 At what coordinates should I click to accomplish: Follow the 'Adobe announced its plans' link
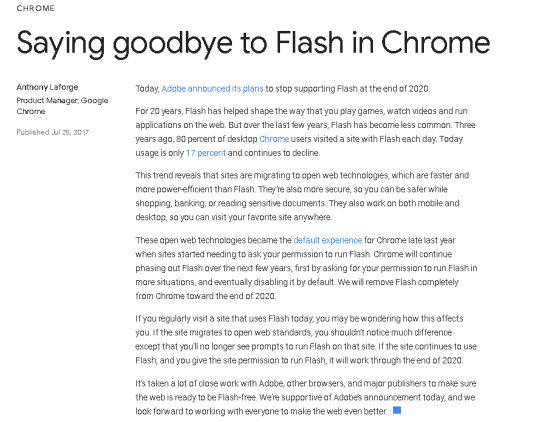(212, 88)
